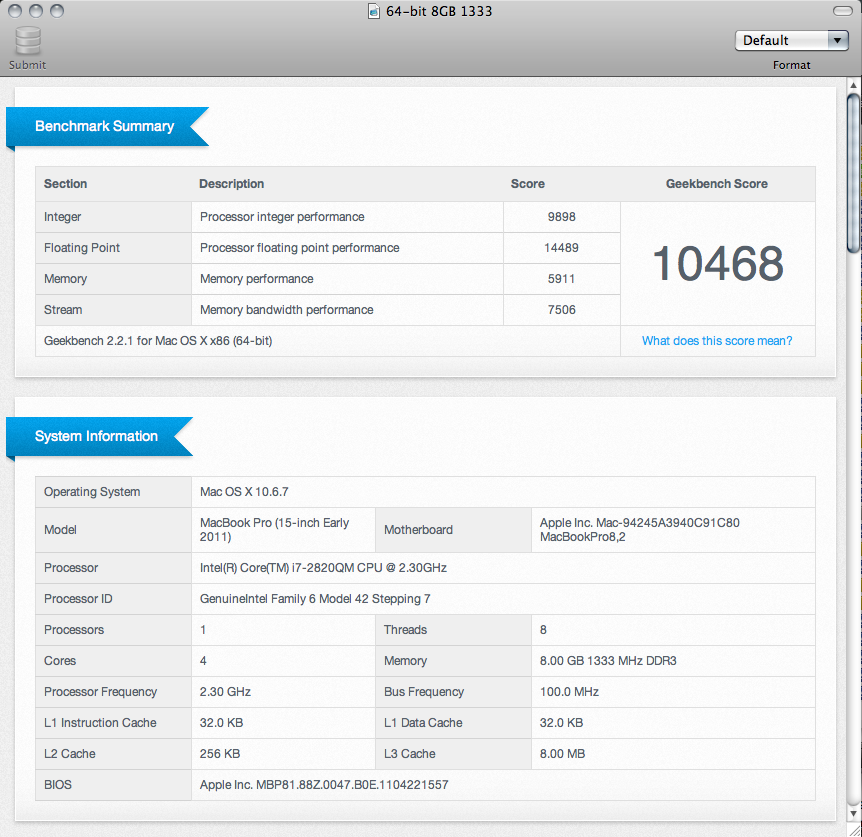The width and height of the screenshot is (862, 837).
Task: Click the 'Memory performance' description
Action: coord(257,279)
